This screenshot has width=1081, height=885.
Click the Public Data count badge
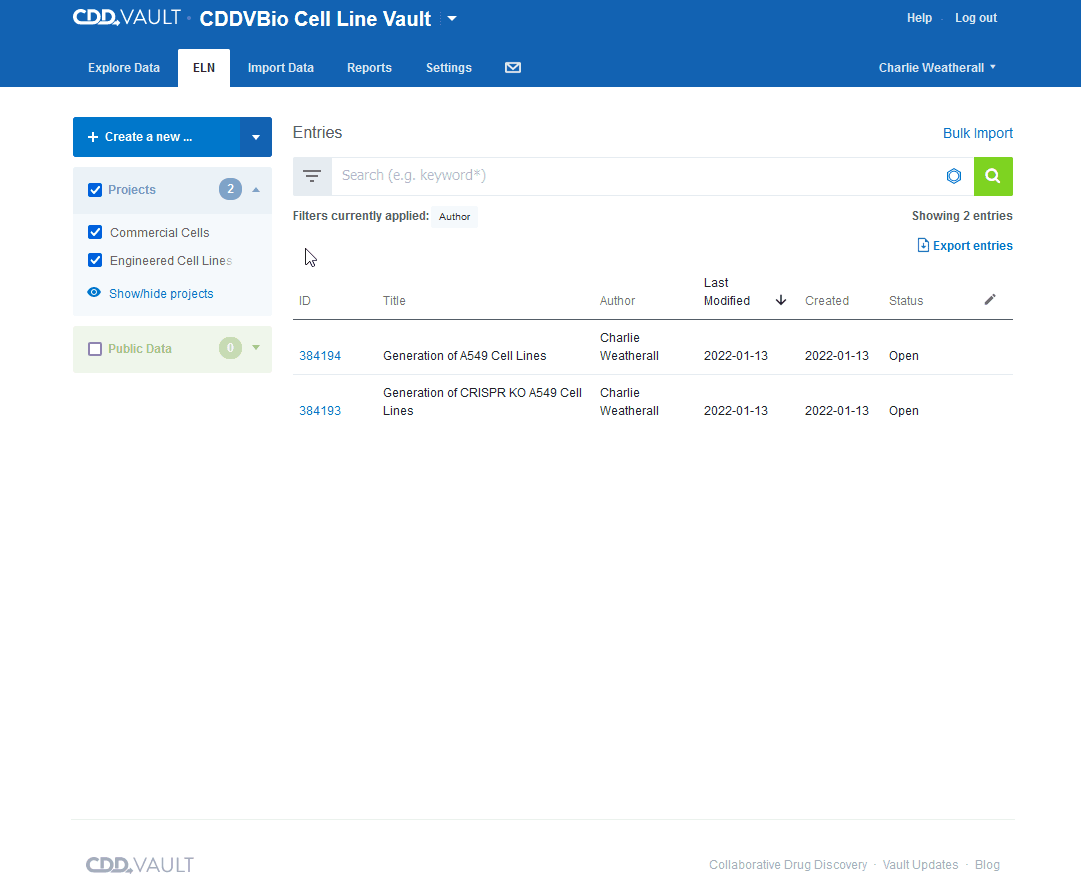tap(230, 348)
